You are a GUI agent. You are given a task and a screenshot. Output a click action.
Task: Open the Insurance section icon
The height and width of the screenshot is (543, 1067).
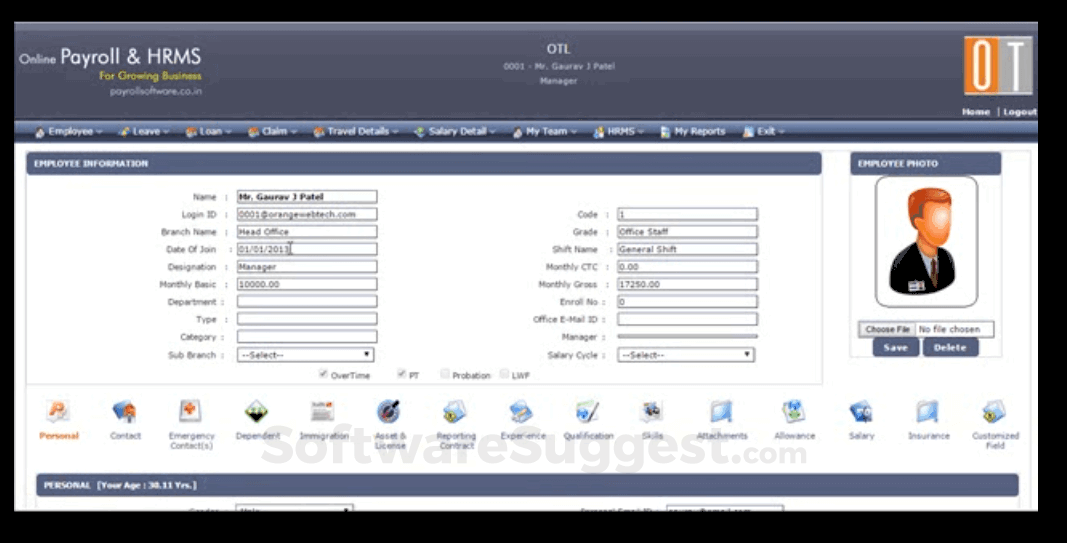point(928,412)
